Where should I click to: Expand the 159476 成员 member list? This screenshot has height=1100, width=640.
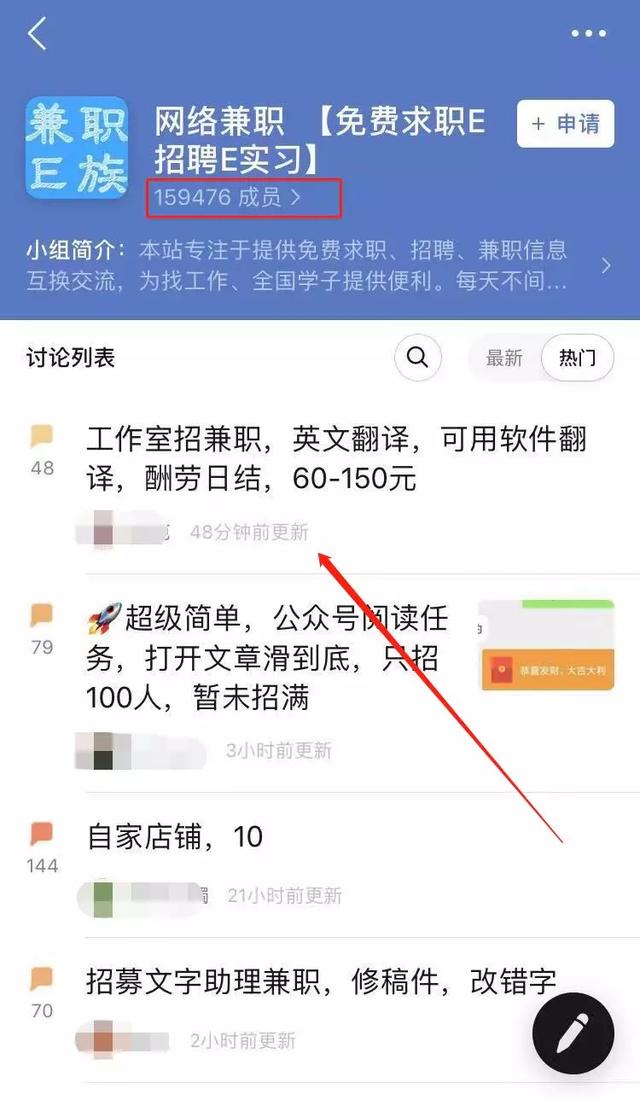[x=227, y=197]
